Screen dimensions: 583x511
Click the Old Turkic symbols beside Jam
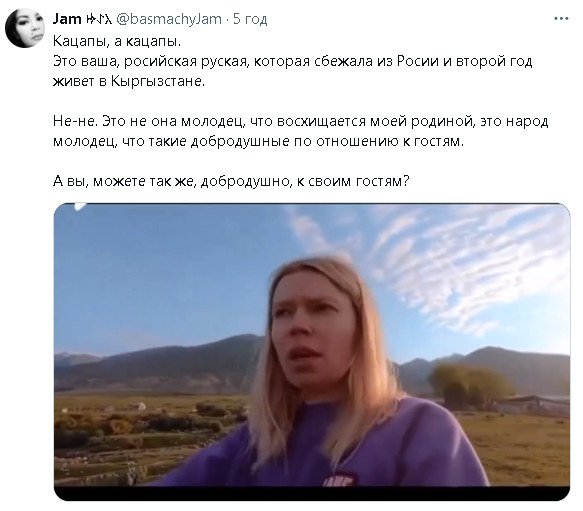pos(98,19)
